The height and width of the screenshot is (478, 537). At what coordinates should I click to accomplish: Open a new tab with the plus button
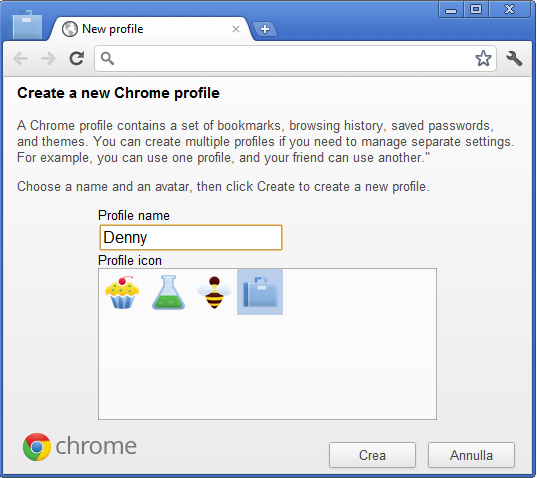point(265,29)
